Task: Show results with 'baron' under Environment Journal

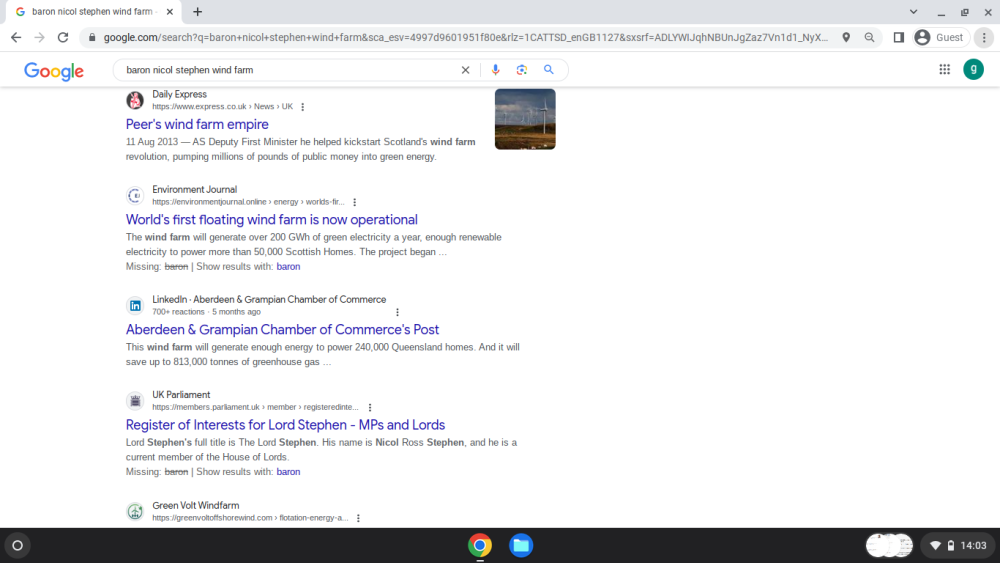Action: (288, 267)
